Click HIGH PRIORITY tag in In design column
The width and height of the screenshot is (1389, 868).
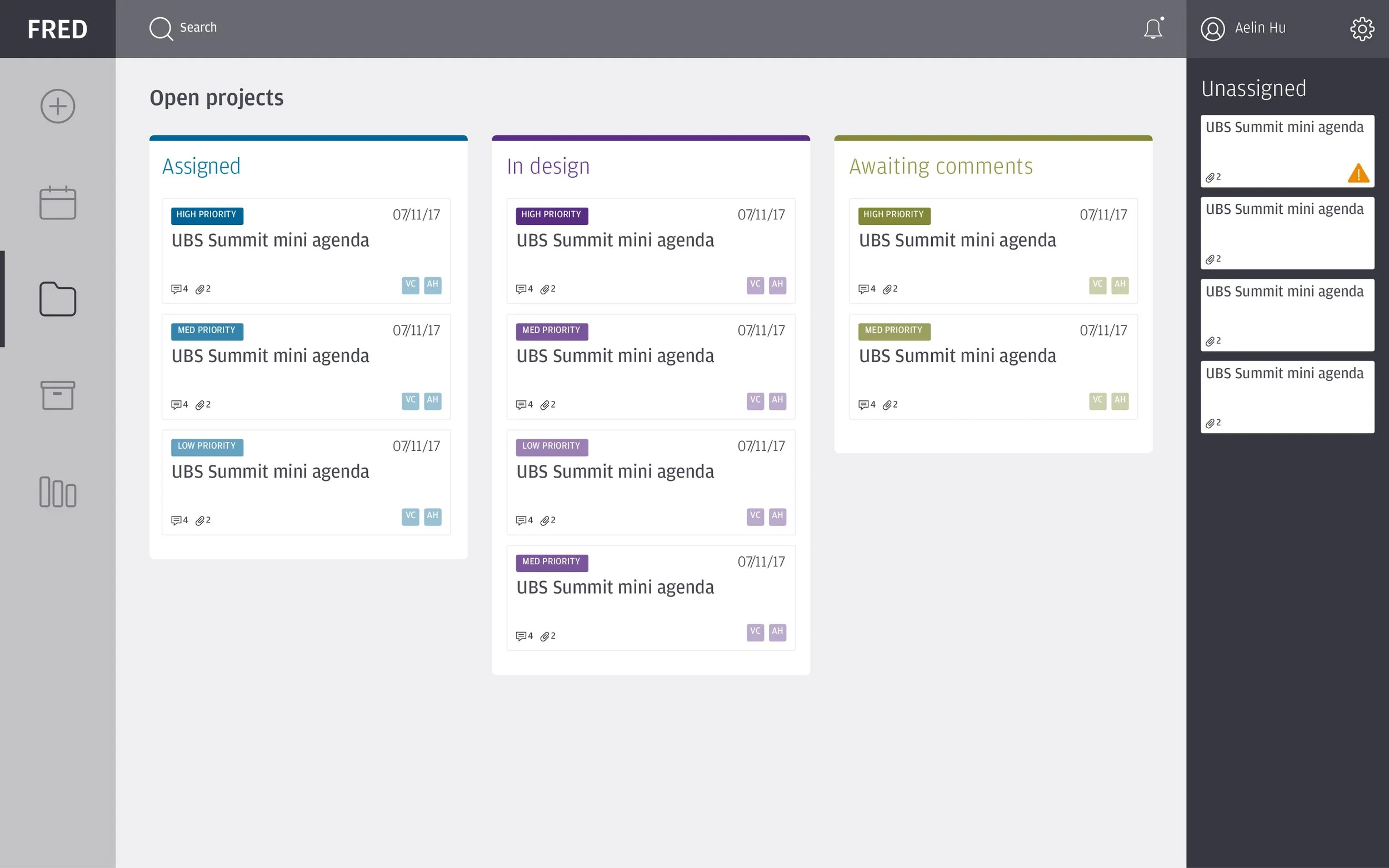(551, 215)
